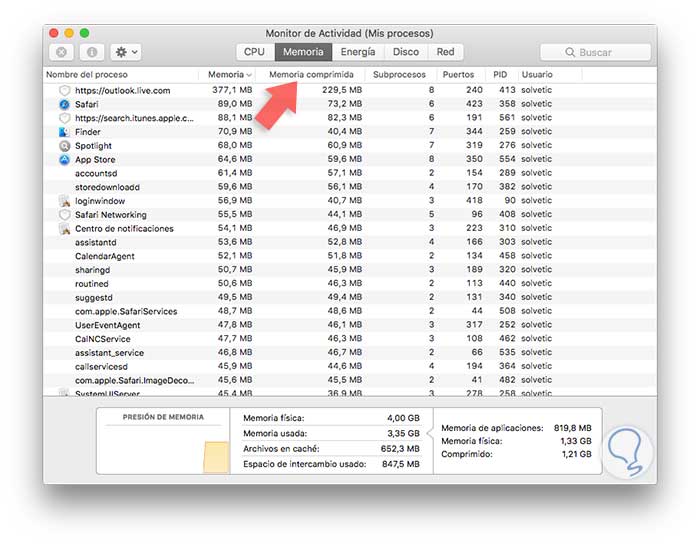Screen dimensions: 700x546
Task: Sort by Usuario column header
Action: (x=537, y=75)
